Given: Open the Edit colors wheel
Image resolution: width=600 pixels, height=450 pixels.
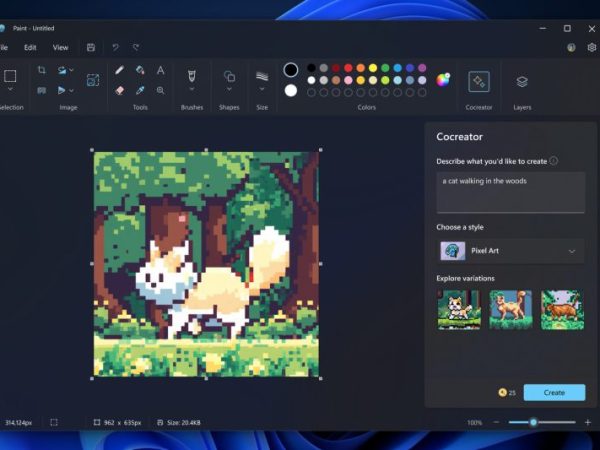Looking at the screenshot, I should (443, 80).
